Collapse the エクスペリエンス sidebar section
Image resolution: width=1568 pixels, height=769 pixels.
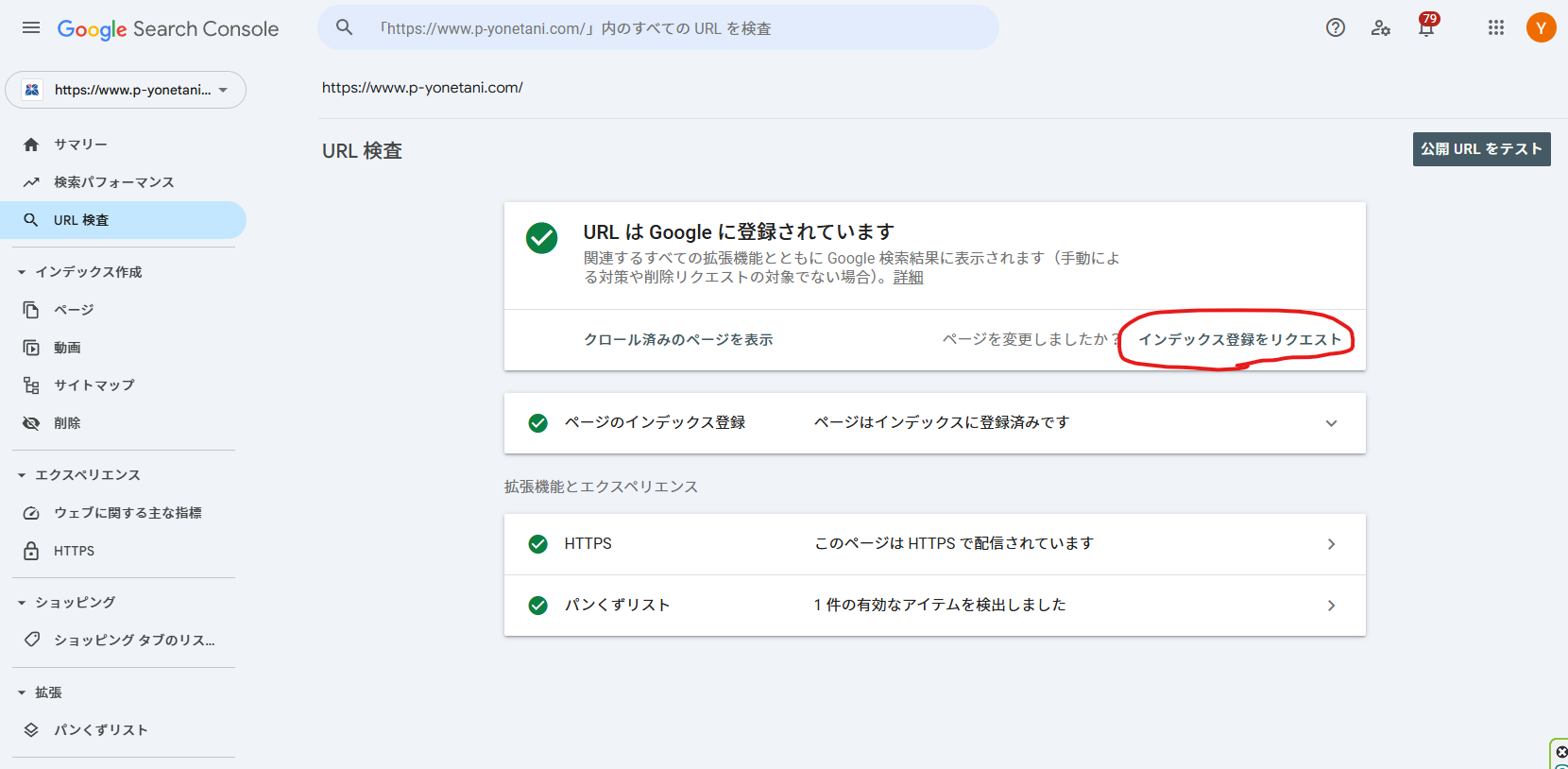(22, 475)
